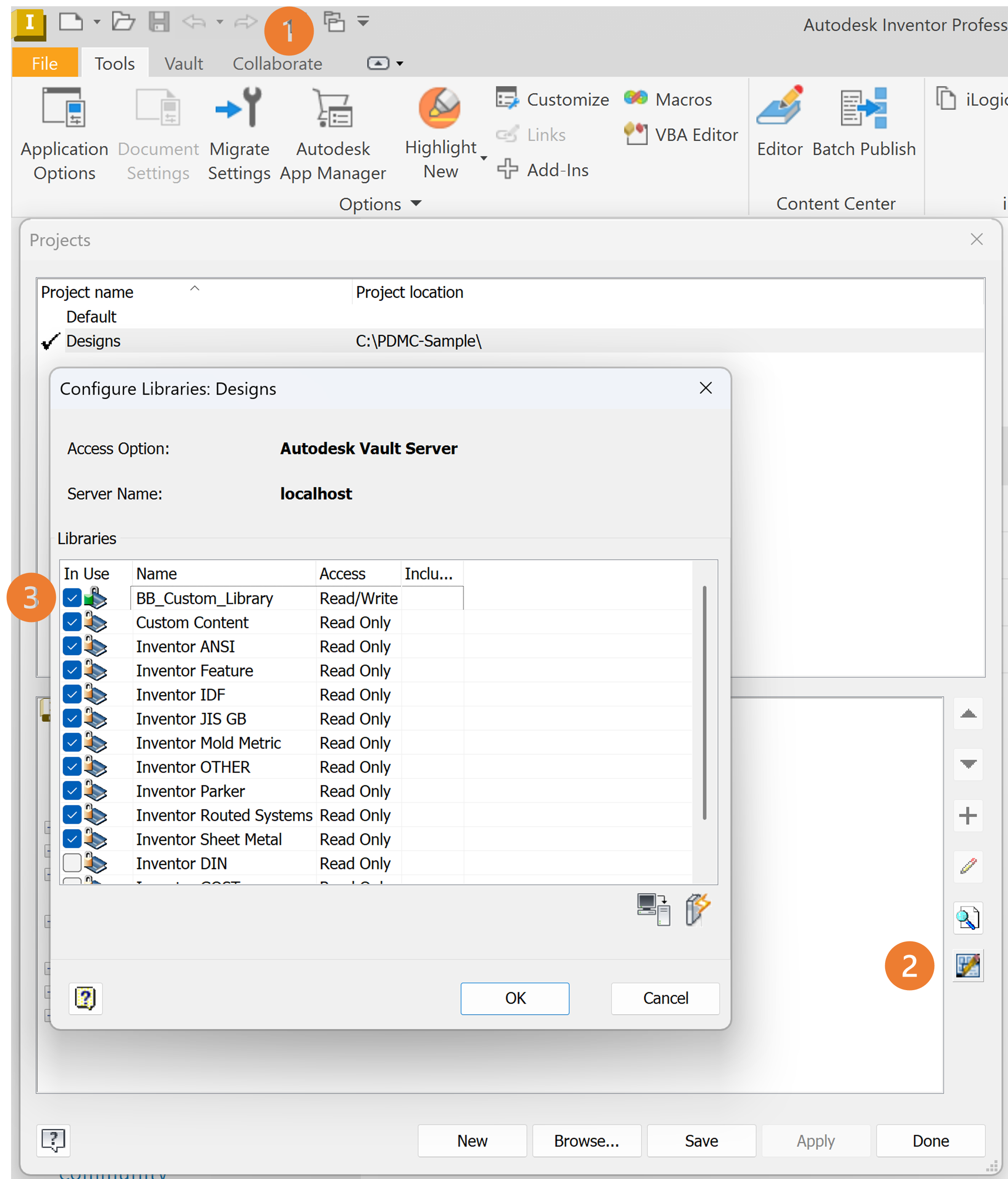Click OK in Configure Libraries
The height and width of the screenshot is (1179, 1008).
515,998
